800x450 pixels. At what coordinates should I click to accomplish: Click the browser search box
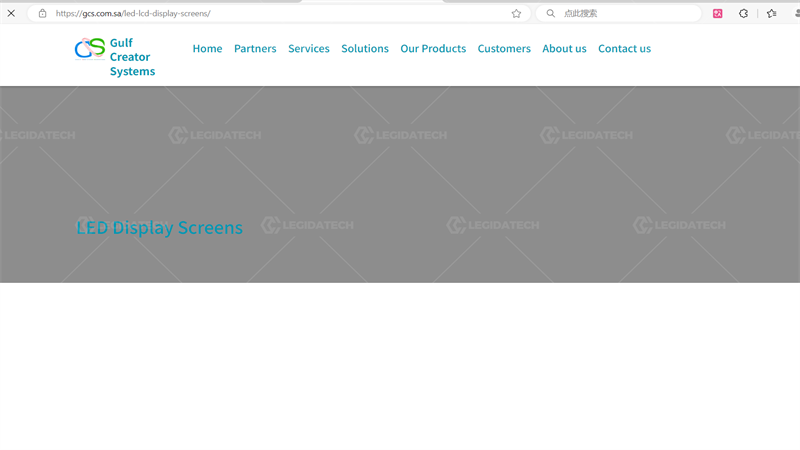pos(618,13)
